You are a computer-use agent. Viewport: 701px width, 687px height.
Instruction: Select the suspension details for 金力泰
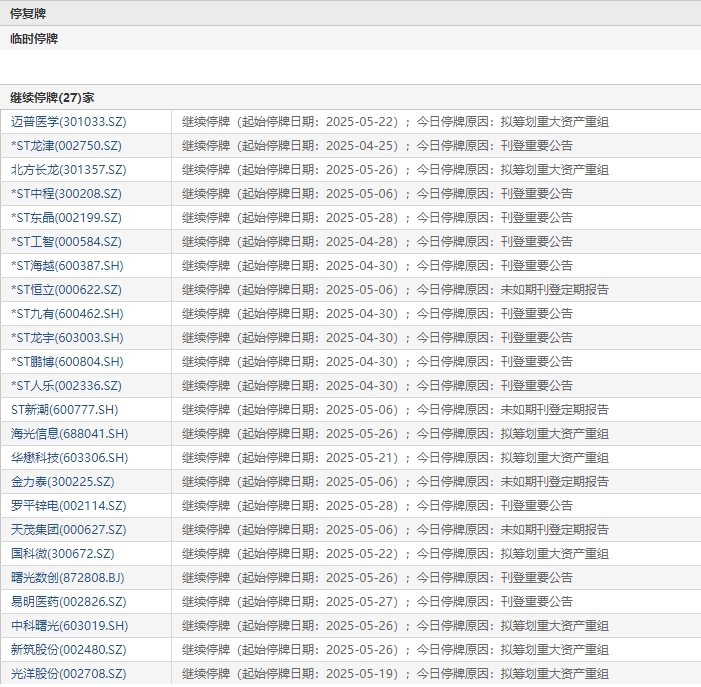coord(395,481)
